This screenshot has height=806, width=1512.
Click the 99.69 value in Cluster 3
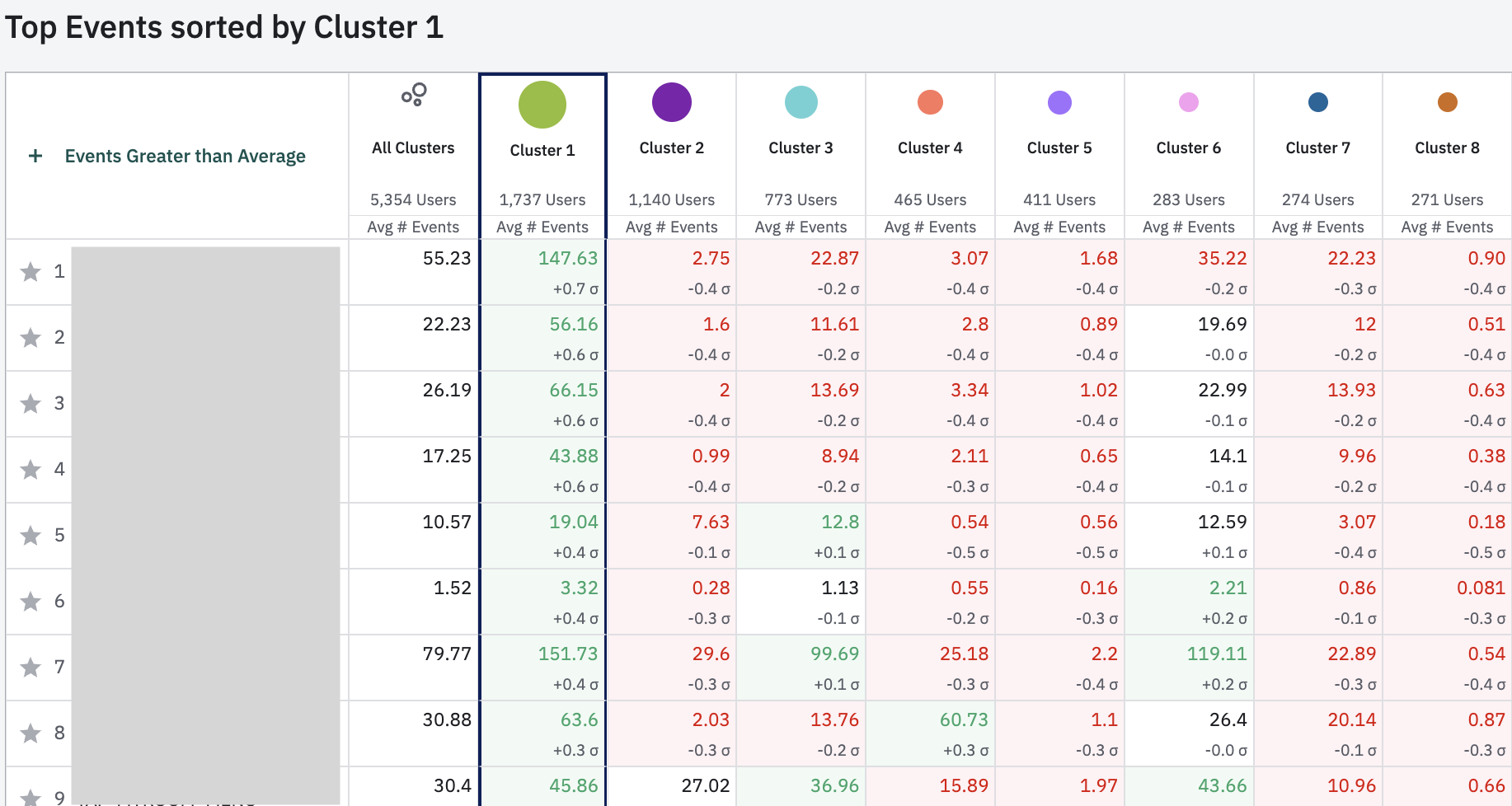pos(835,654)
